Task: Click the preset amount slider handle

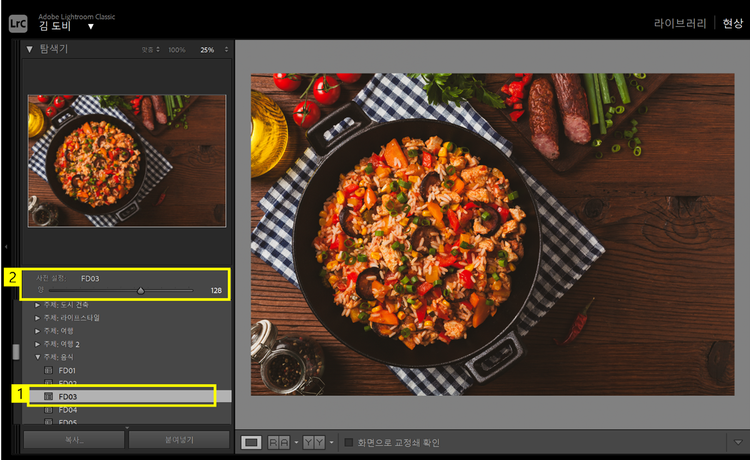Action: coord(140,291)
